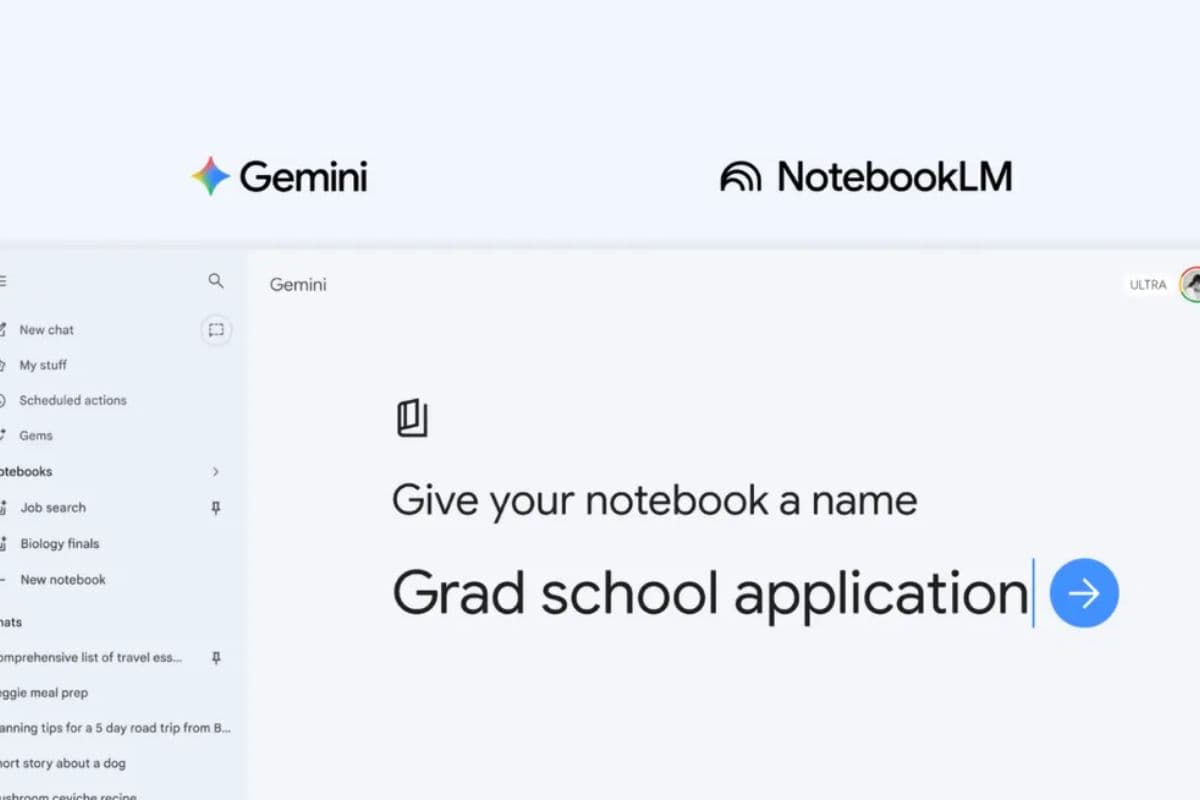The image size is (1200, 800).
Task: Open Scheduled actions
Action: pos(72,400)
